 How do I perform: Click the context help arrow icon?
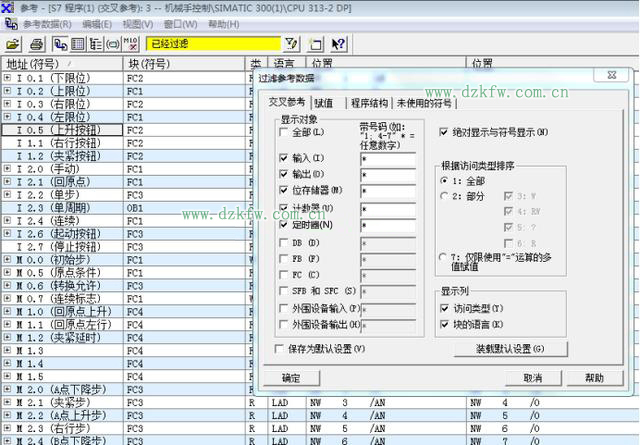click(338, 44)
